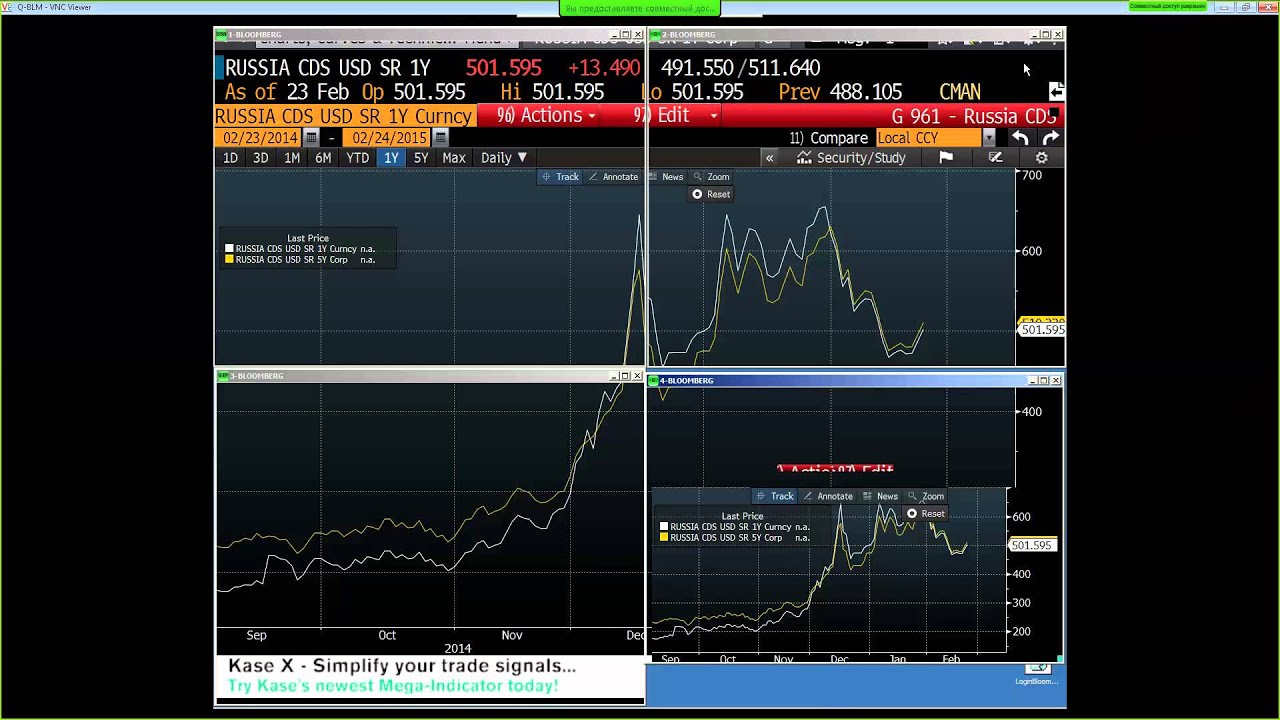Open the 97) Edit dropdown menu
The image size is (1280, 720).
[x=678, y=116]
